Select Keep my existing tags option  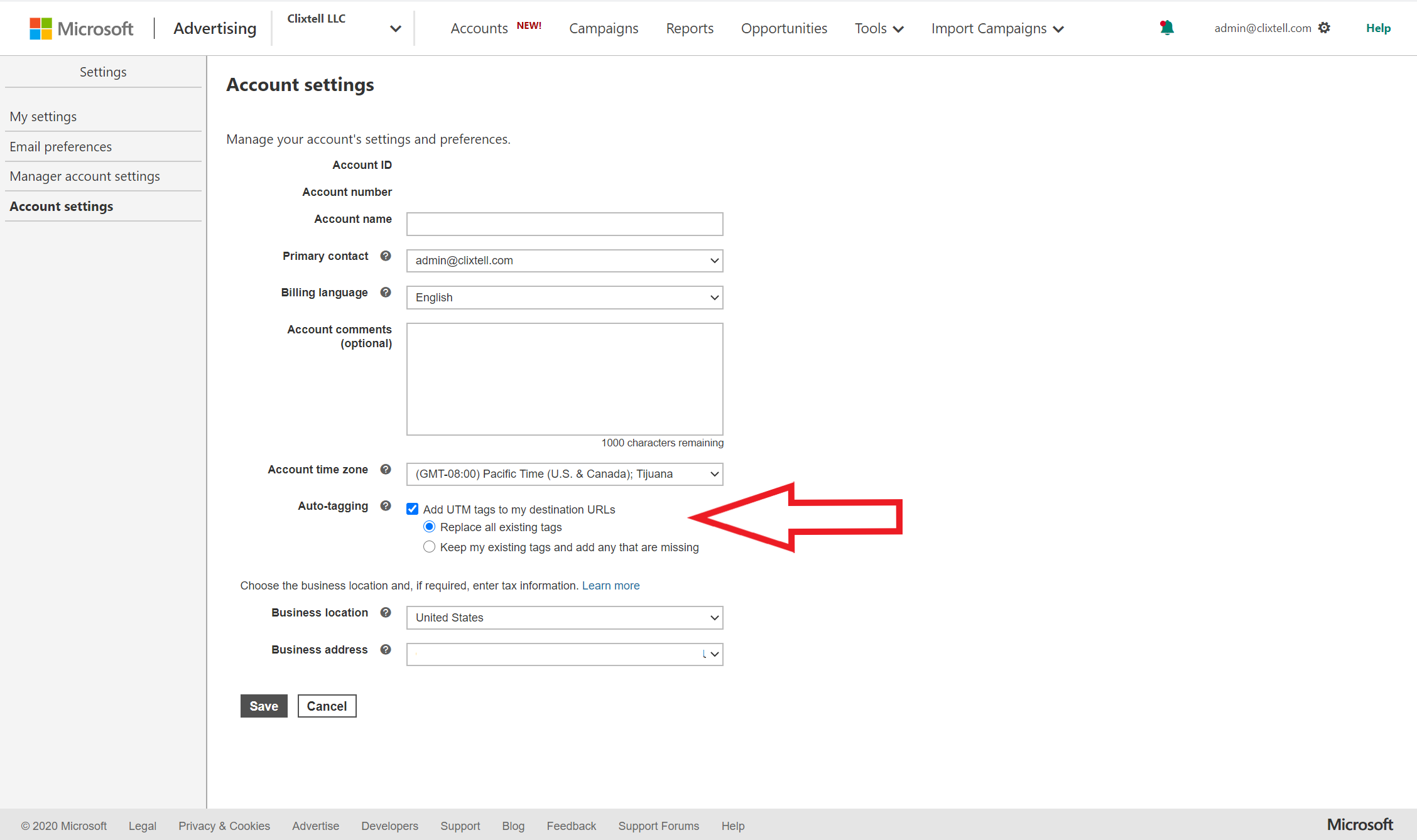click(x=429, y=546)
